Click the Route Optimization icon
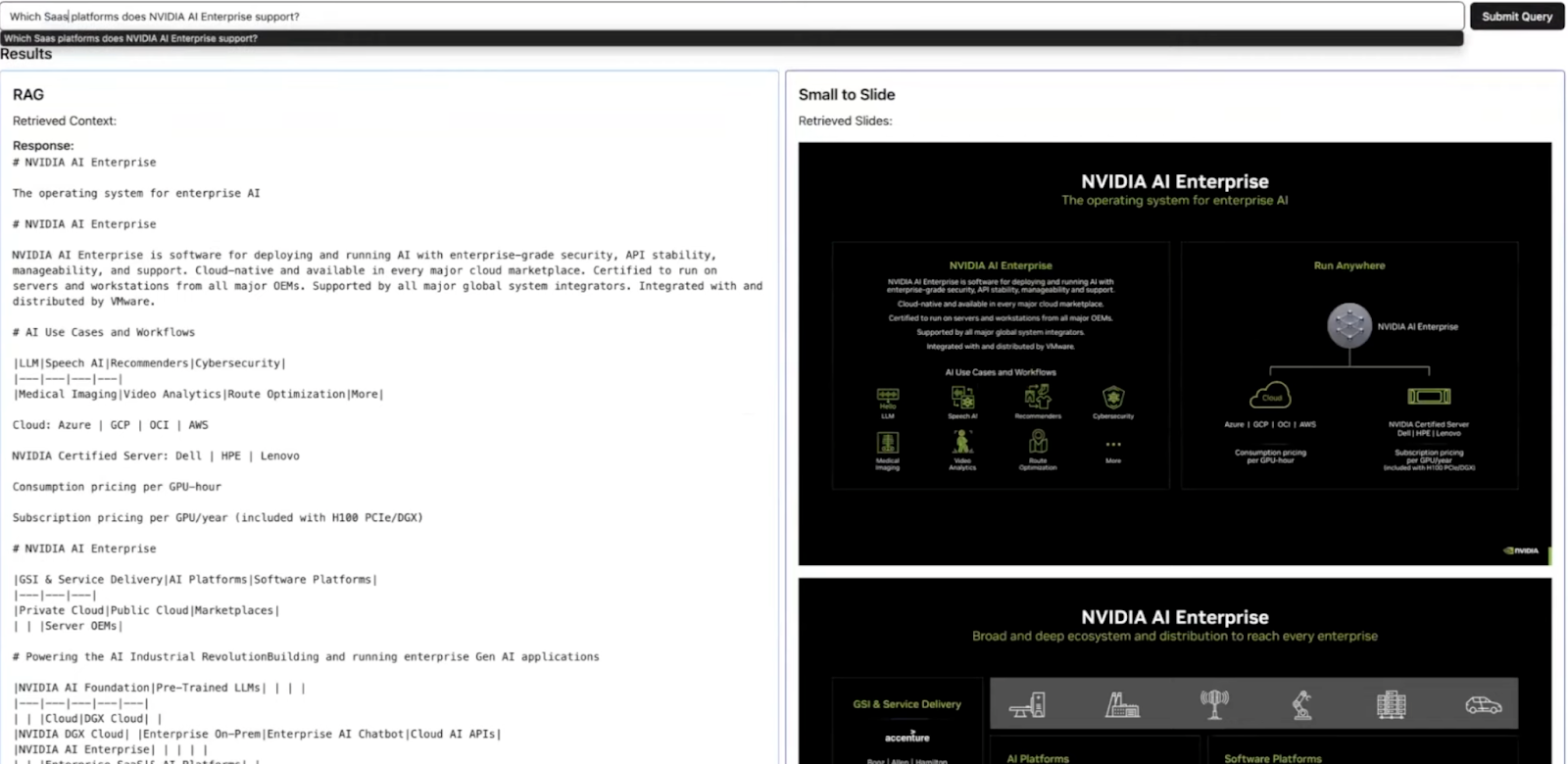This screenshot has height=764, width=1568. tap(1038, 442)
